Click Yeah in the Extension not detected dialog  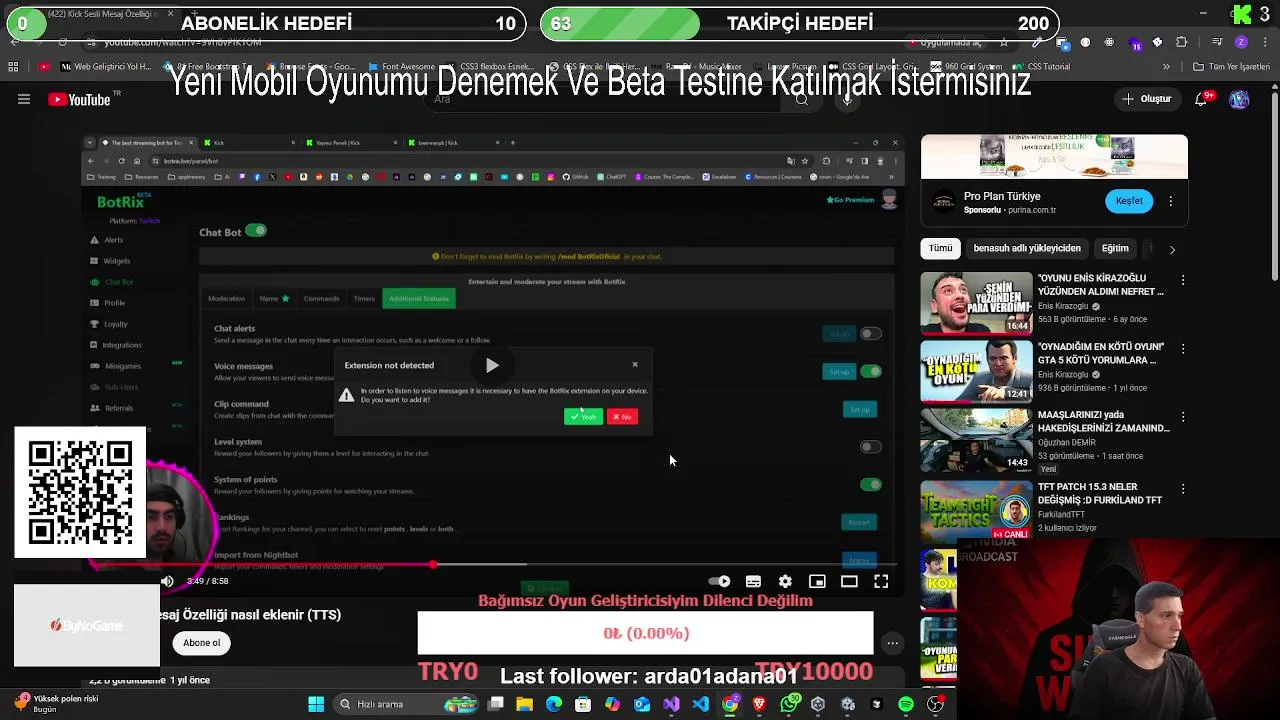[583, 417]
